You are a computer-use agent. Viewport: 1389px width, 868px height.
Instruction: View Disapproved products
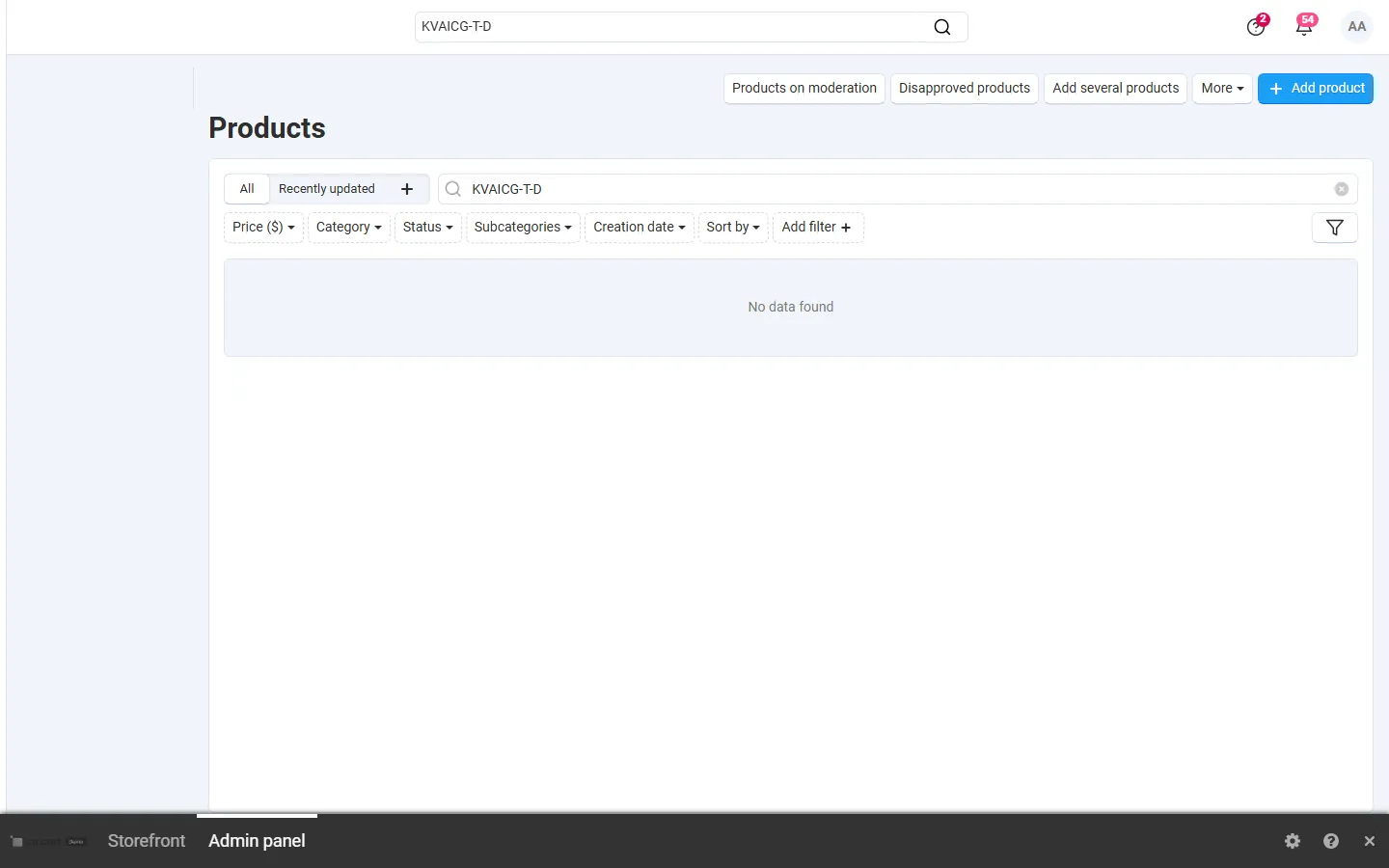coord(965,89)
